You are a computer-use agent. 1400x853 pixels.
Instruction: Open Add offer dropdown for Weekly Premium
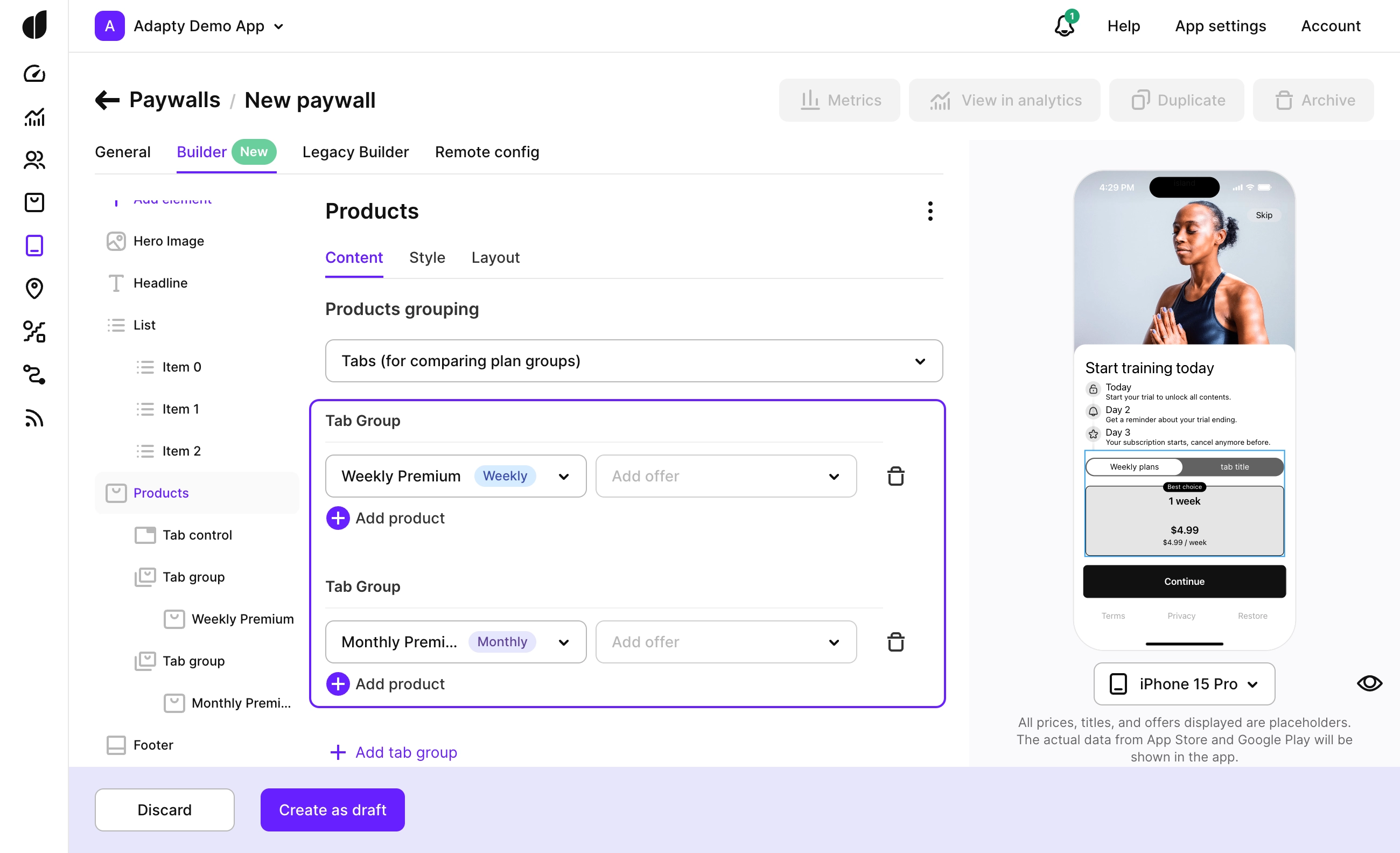[725, 476]
